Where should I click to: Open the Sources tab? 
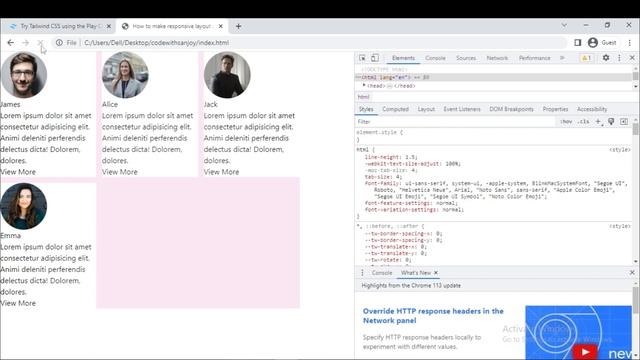coord(466,58)
